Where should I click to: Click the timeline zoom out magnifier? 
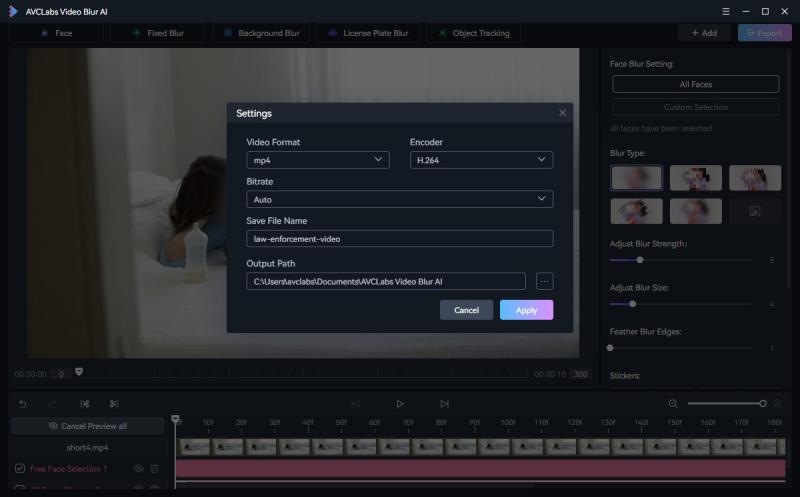pos(673,404)
